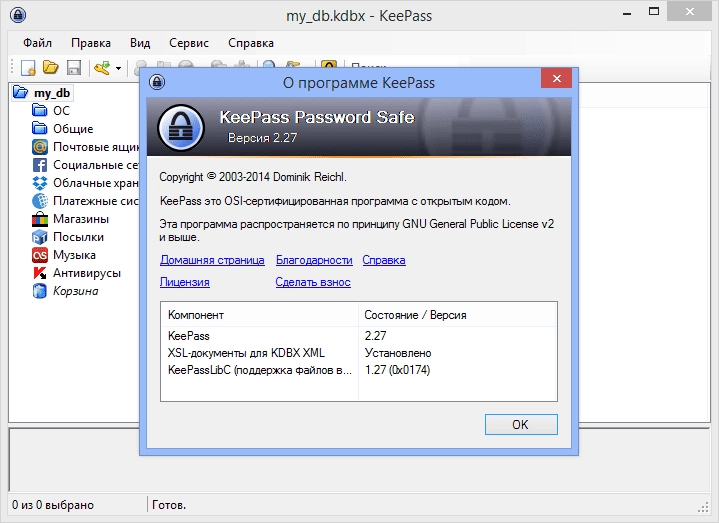Image resolution: width=719 pixels, height=523 pixels.
Task: Click the window resize grip in status bar
Action: pos(703,507)
